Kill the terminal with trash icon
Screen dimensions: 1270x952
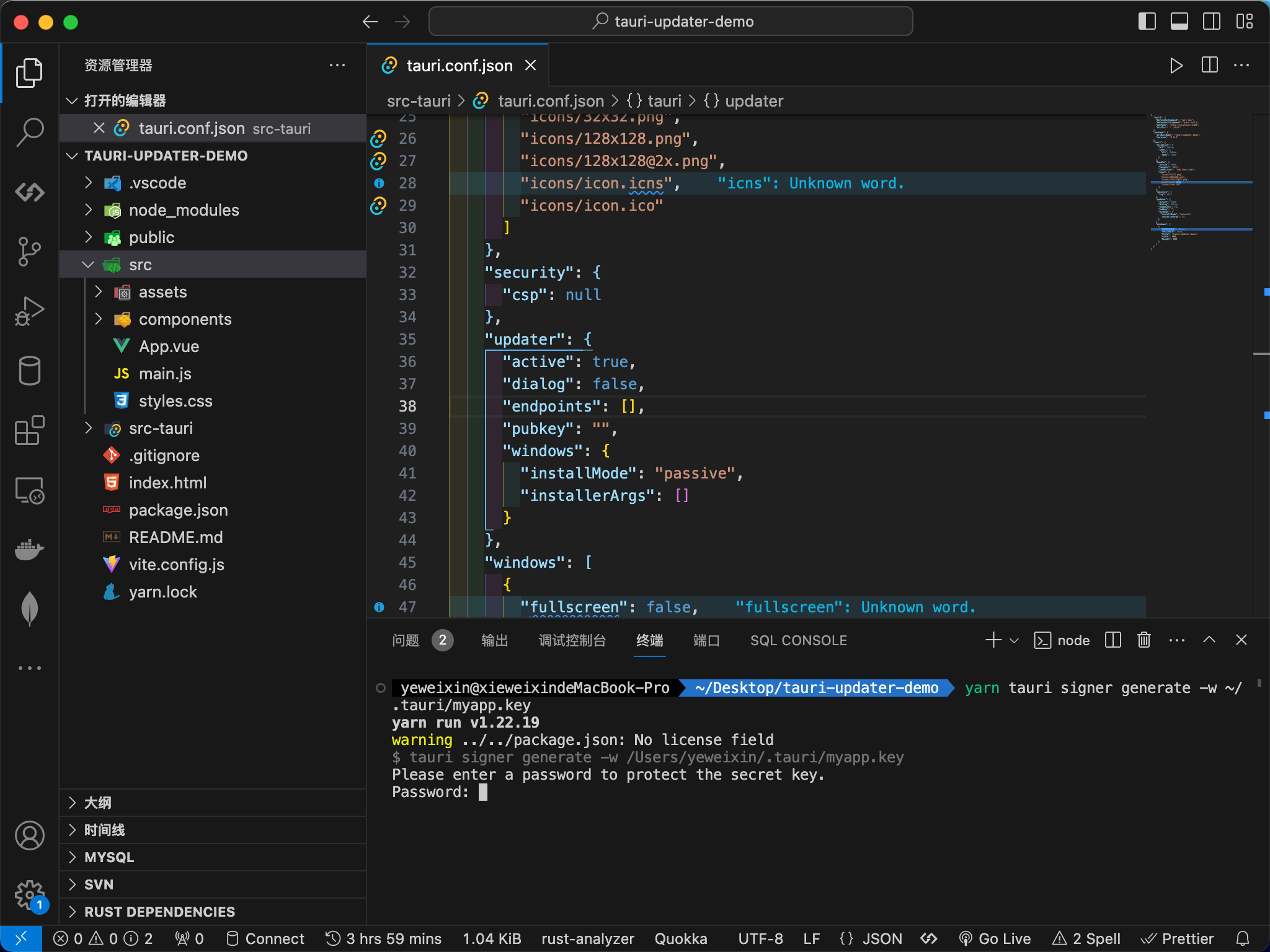tap(1144, 640)
